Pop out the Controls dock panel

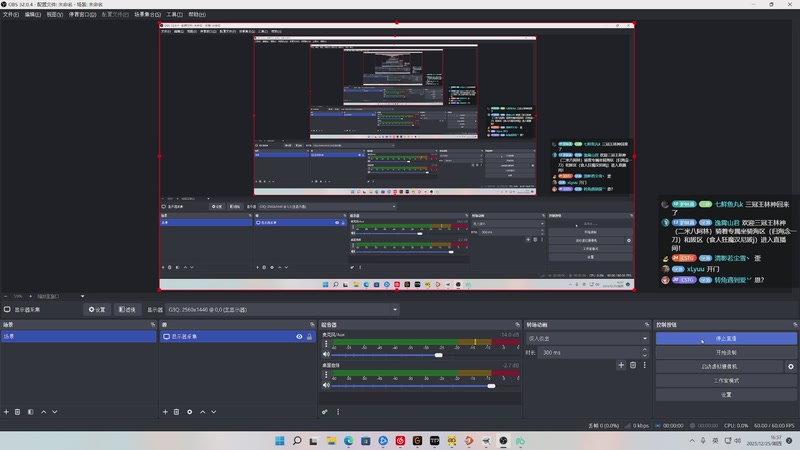(x=795, y=324)
